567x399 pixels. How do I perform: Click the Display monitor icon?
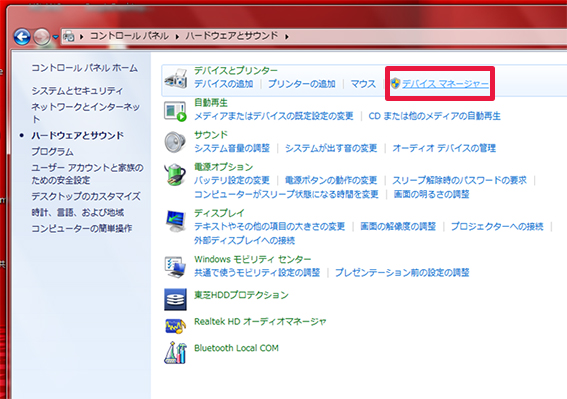pos(176,221)
